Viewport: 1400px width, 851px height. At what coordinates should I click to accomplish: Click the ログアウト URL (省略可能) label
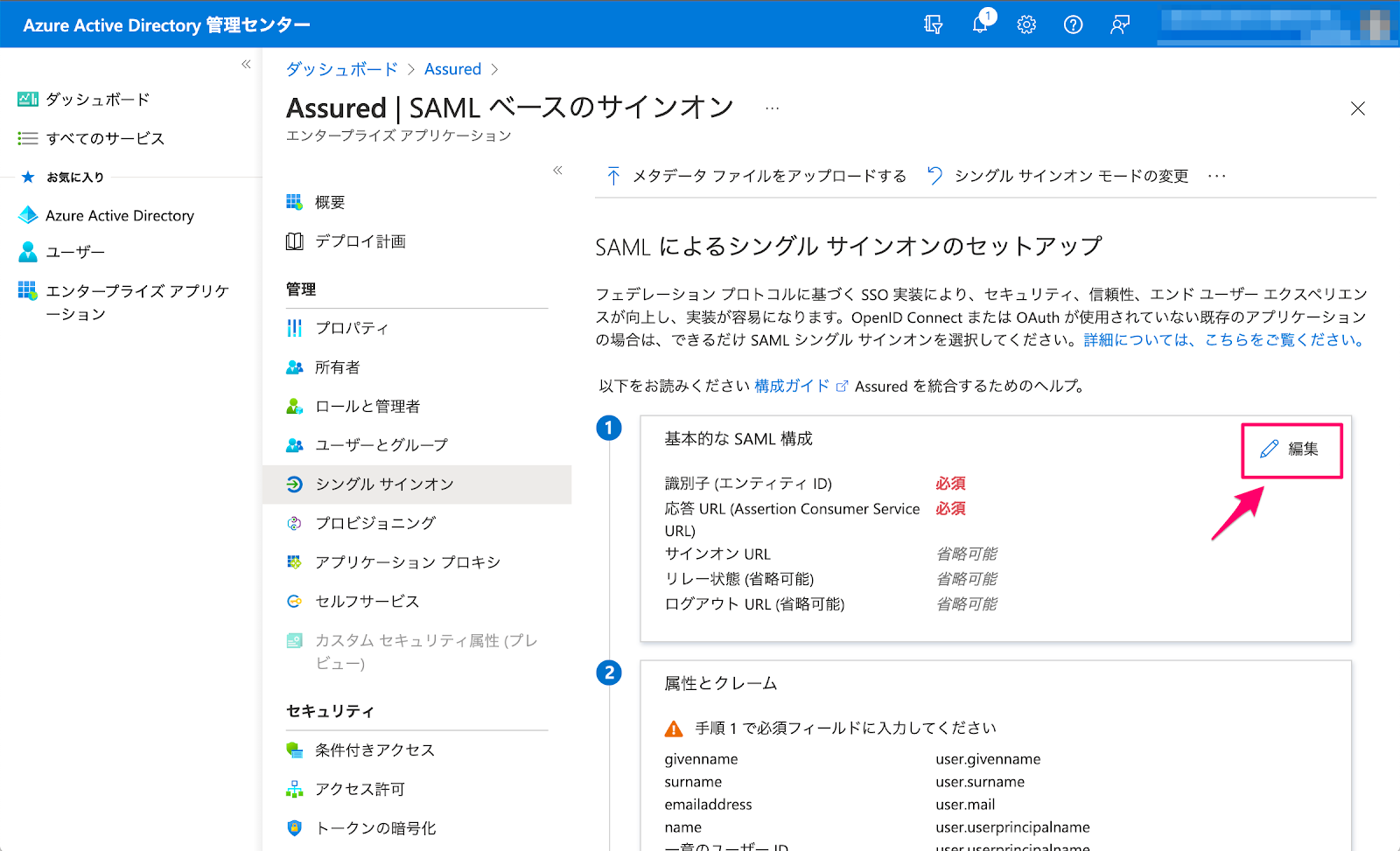click(754, 603)
